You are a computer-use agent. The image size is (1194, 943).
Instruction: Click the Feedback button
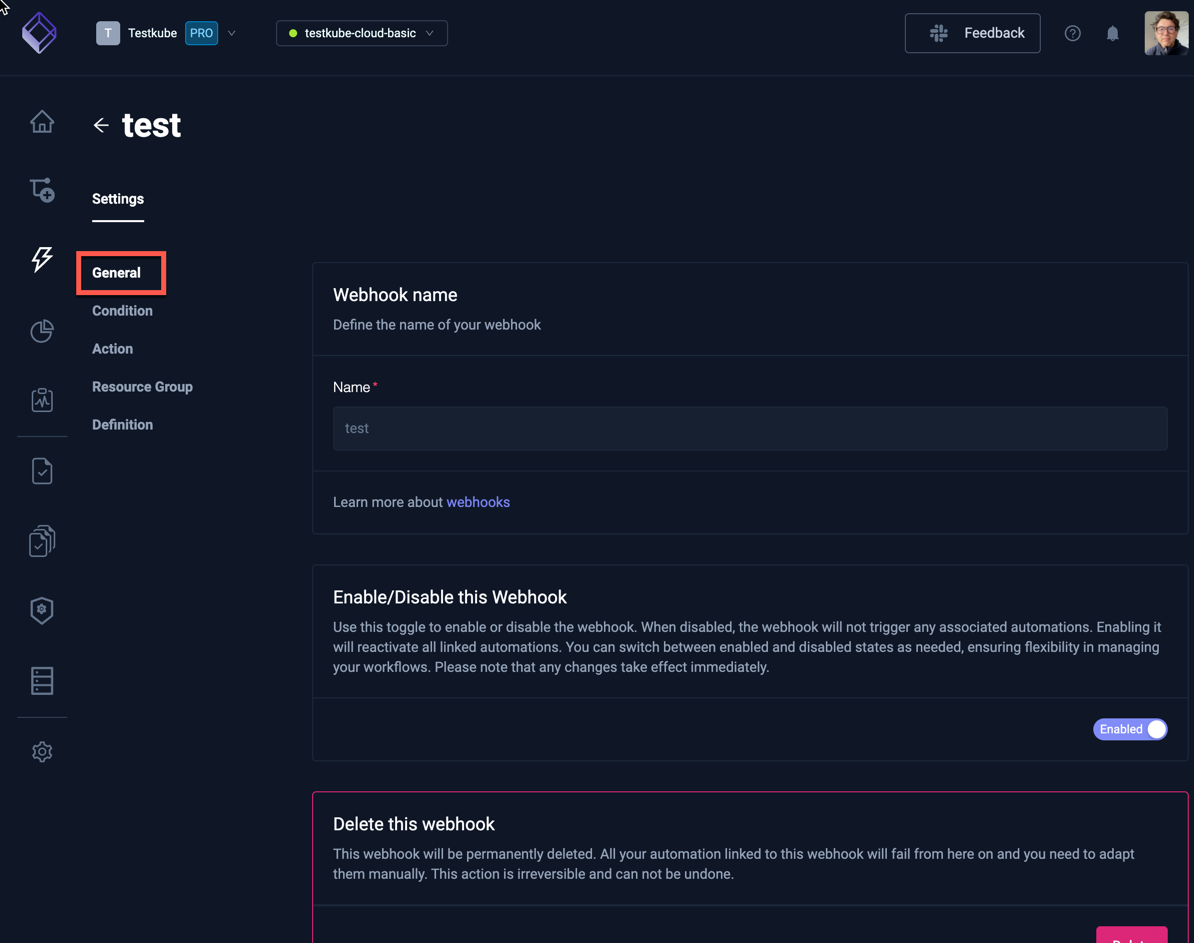tap(972, 33)
